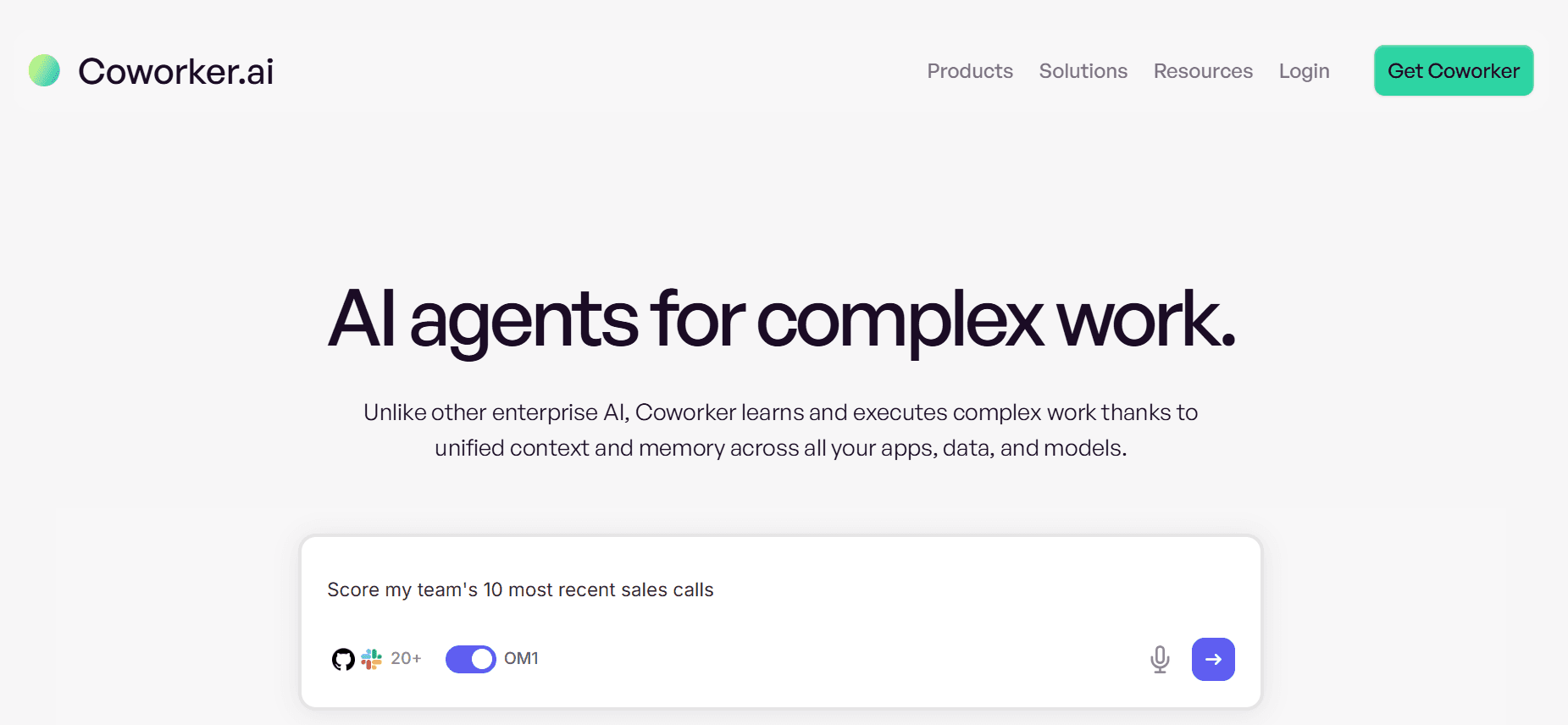
Task: Click the green Coworker.ai logo orb
Action: (x=44, y=70)
